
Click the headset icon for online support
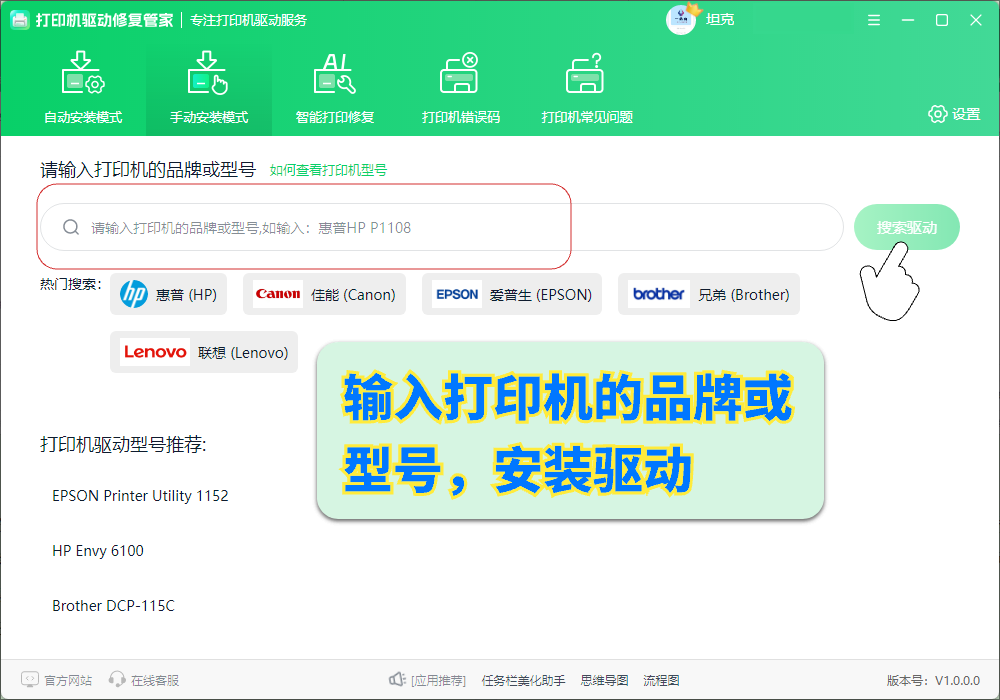point(117,680)
